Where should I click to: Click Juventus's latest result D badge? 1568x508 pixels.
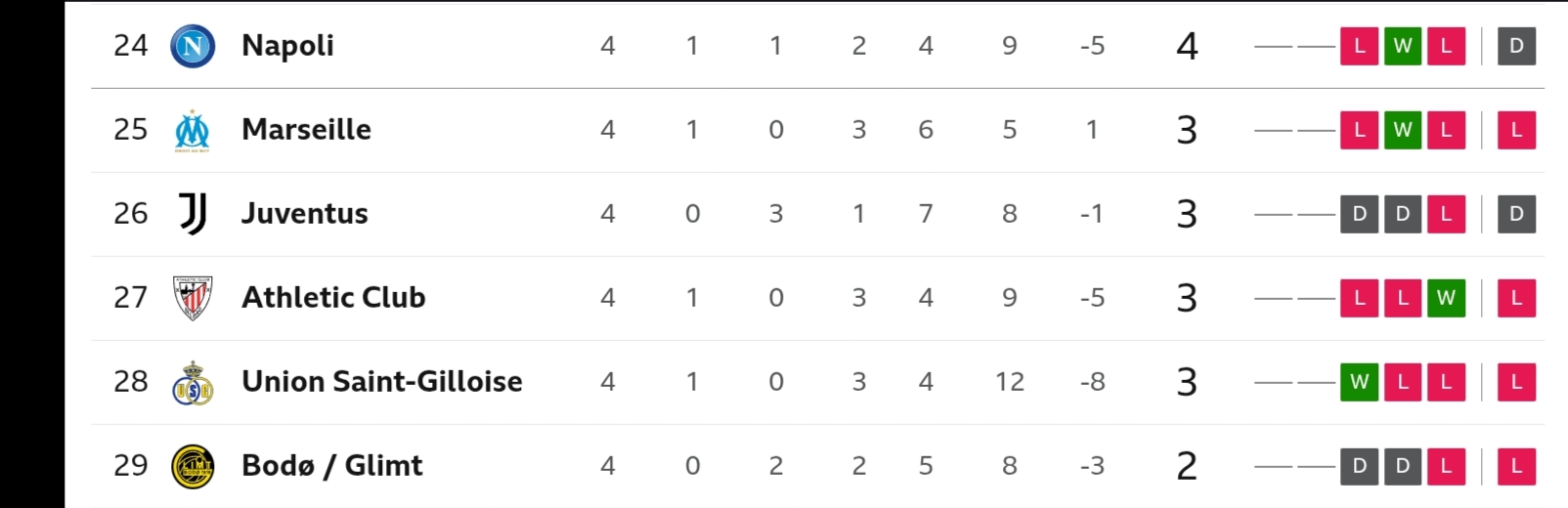1516,214
